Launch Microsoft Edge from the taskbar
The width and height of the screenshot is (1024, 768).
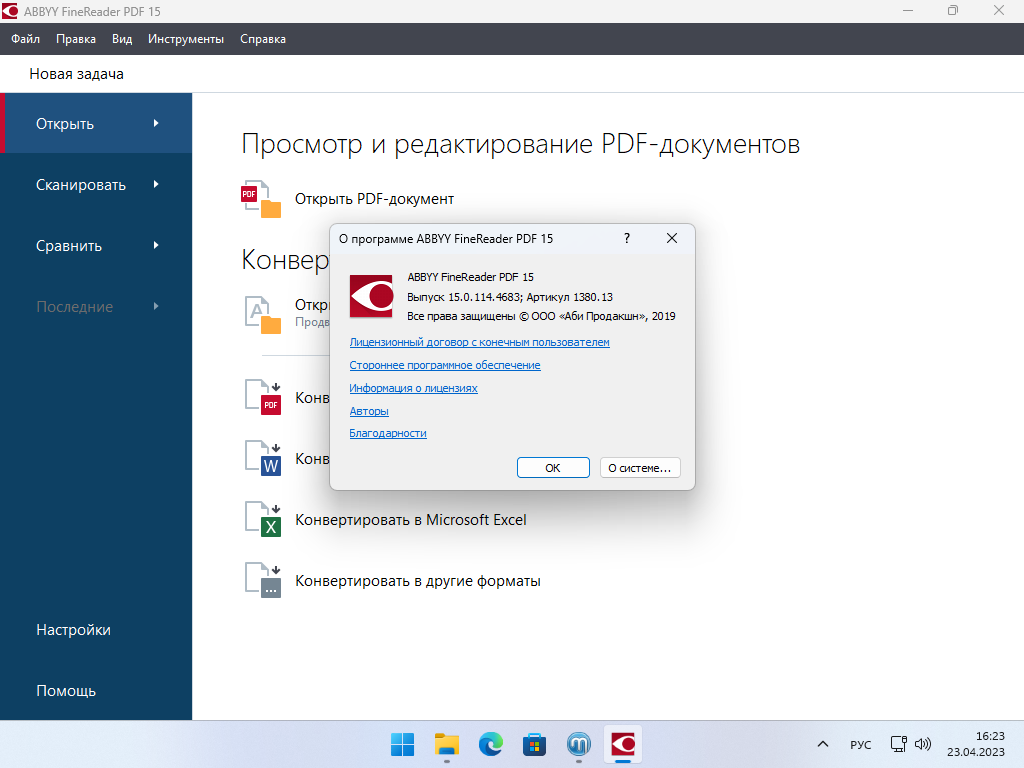pyautogui.click(x=490, y=744)
